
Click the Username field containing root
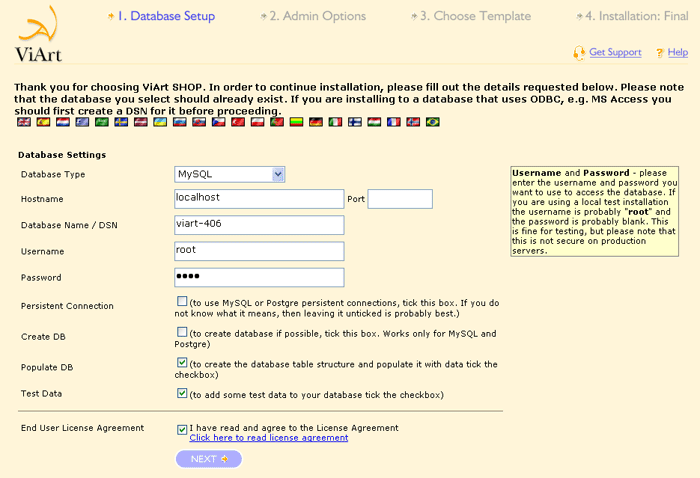click(259, 251)
